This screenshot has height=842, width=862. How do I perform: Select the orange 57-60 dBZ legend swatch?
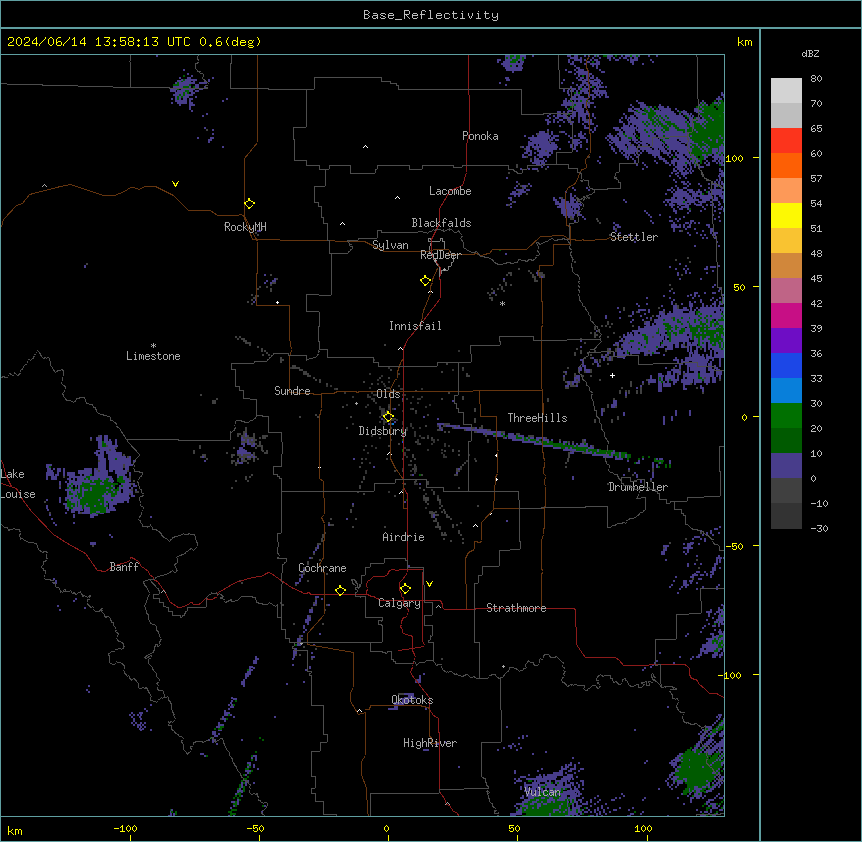(x=786, y=165)
